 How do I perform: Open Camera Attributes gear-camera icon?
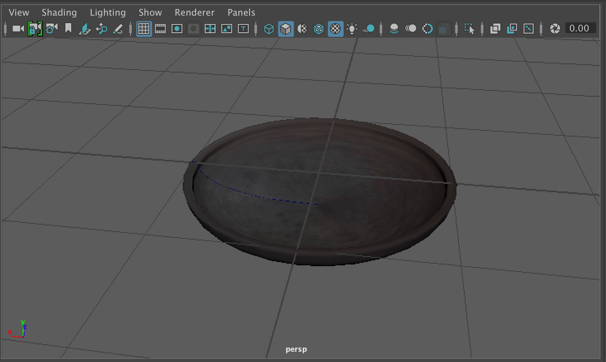coord(51,29)
